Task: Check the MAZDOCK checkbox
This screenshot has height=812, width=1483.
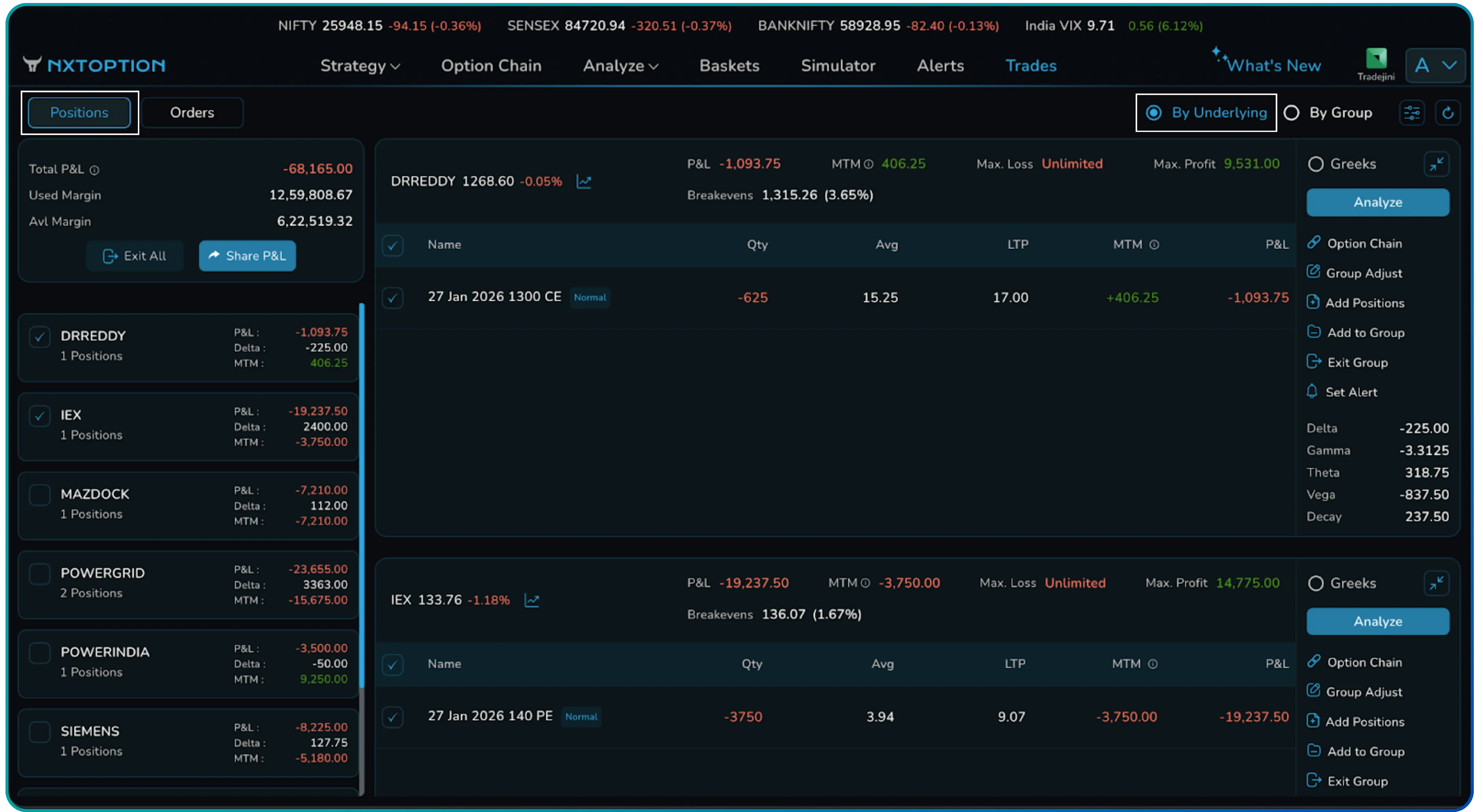Action: pyautogui.click(x=39, y=494)
